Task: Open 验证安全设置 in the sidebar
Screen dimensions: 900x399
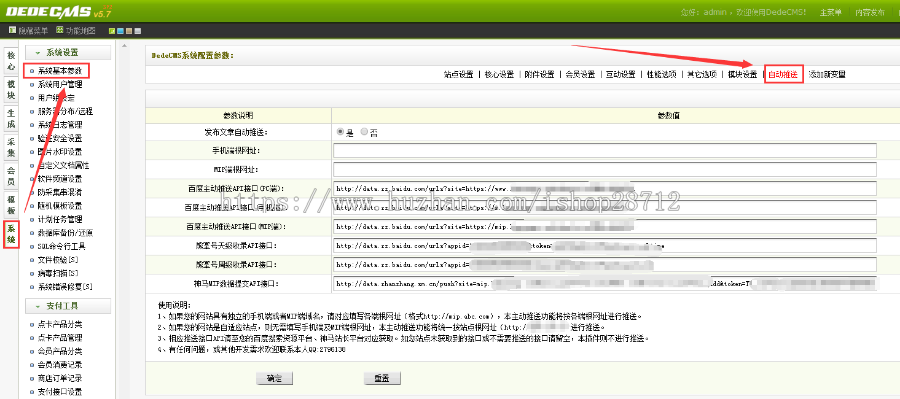Action: coord(60,138)
